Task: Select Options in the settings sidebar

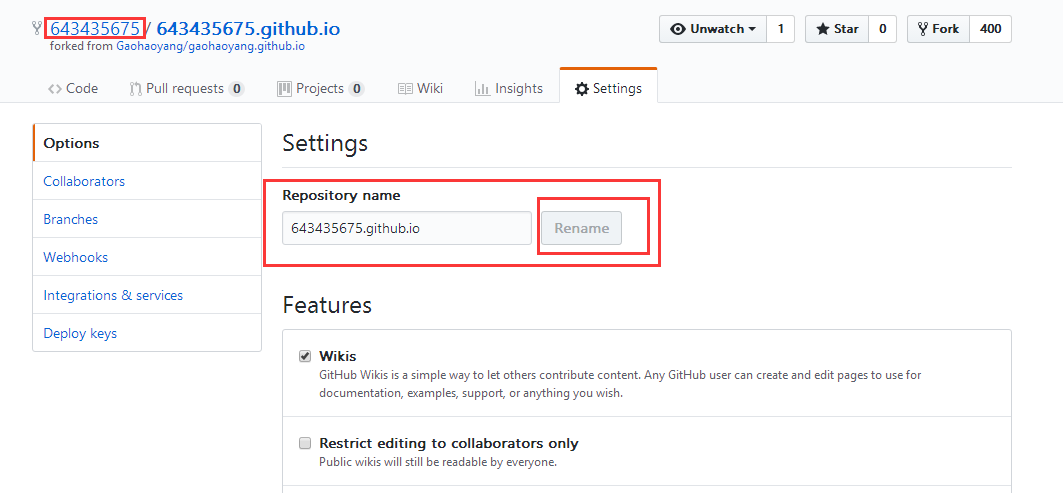Action: pyautogui.click(x=147, y=143)
